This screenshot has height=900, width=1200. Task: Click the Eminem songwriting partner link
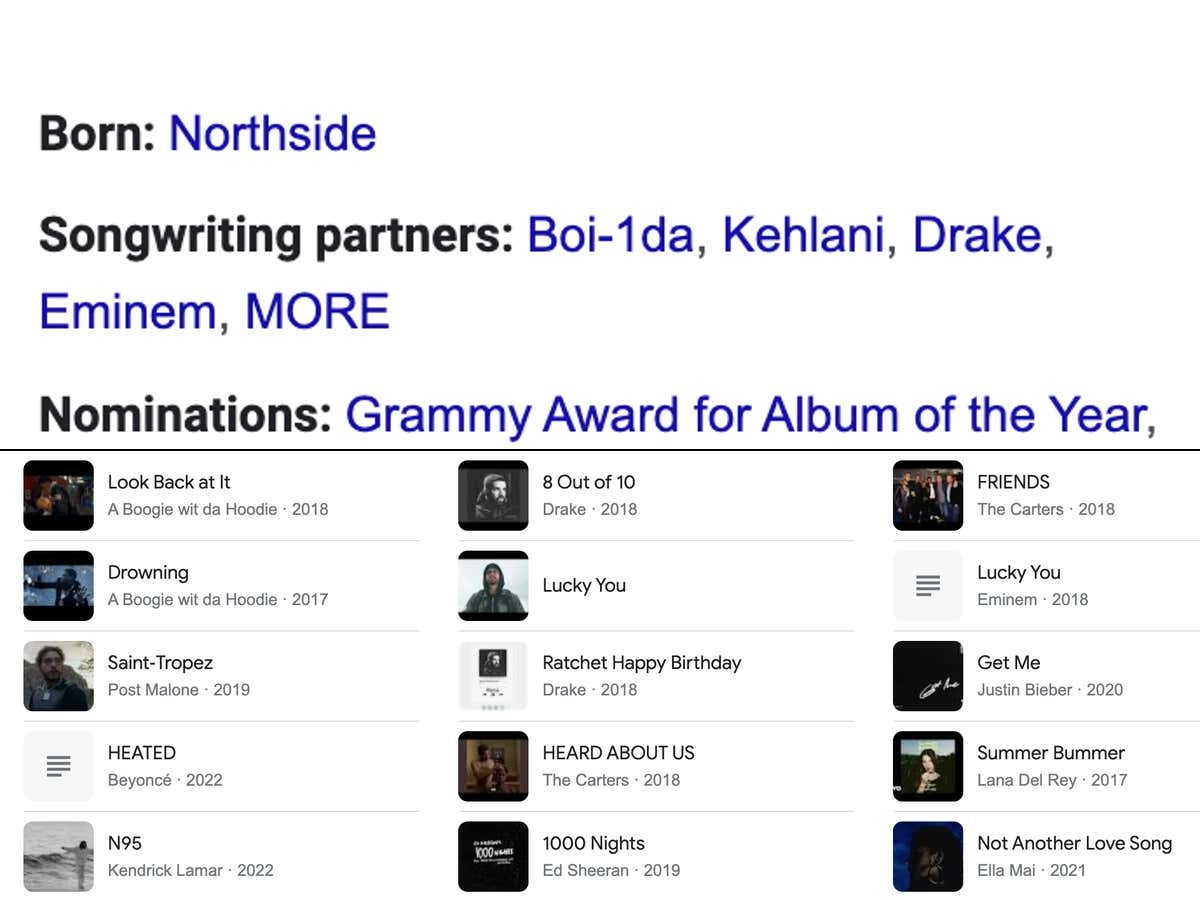pos(127,311)
